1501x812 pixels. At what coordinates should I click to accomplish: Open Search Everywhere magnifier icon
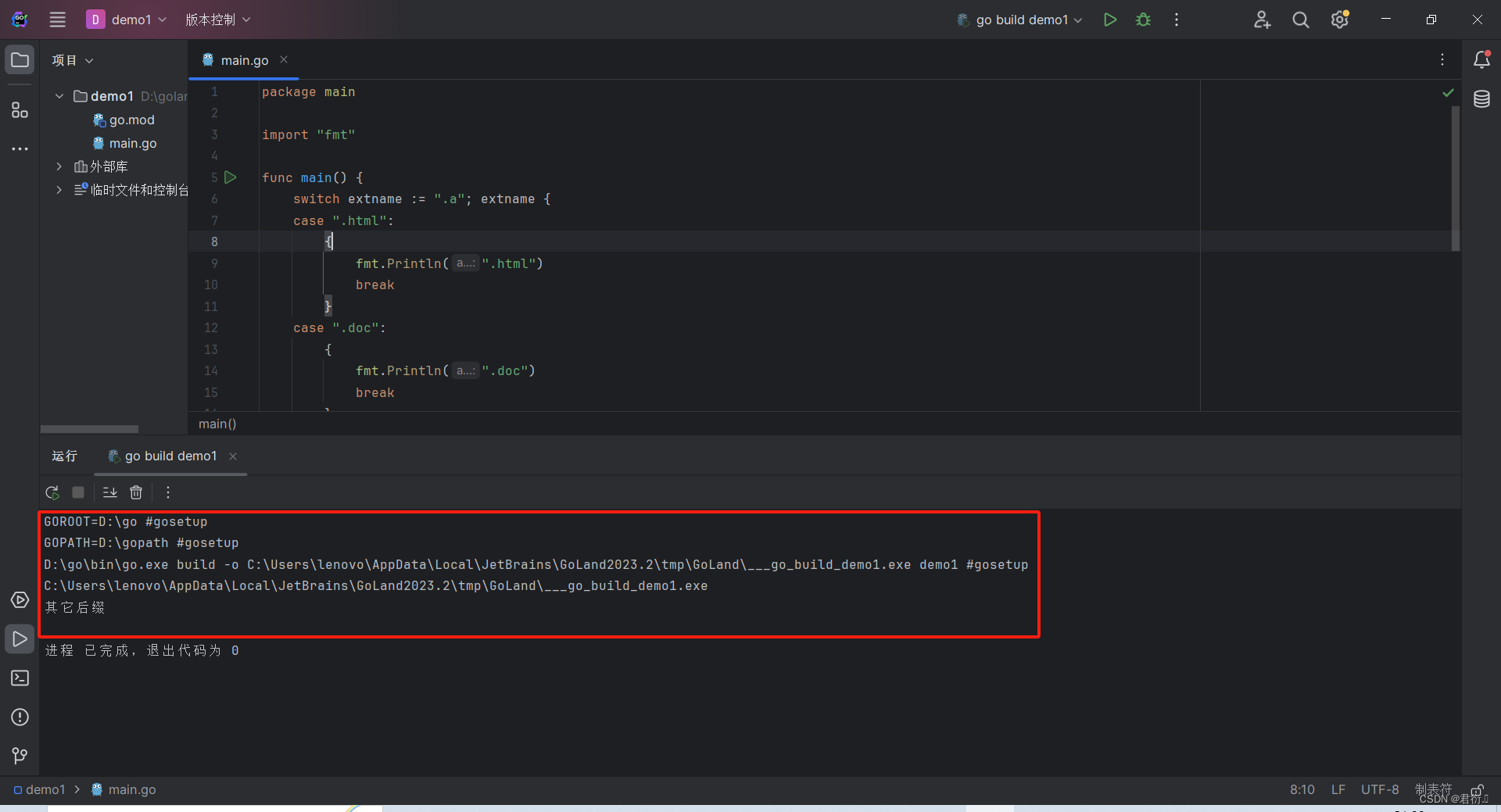click(1301, 20)
